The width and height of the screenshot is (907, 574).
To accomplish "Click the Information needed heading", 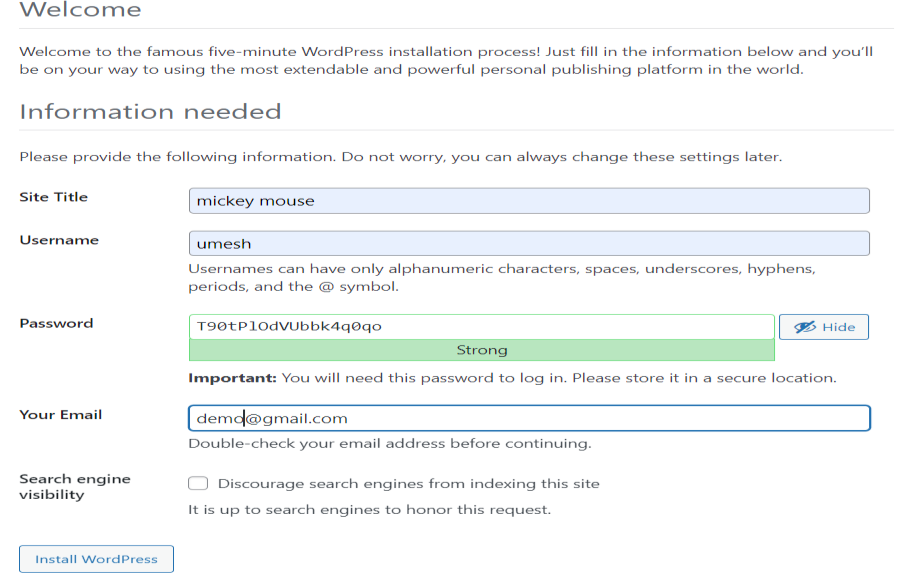I will 150,112.
